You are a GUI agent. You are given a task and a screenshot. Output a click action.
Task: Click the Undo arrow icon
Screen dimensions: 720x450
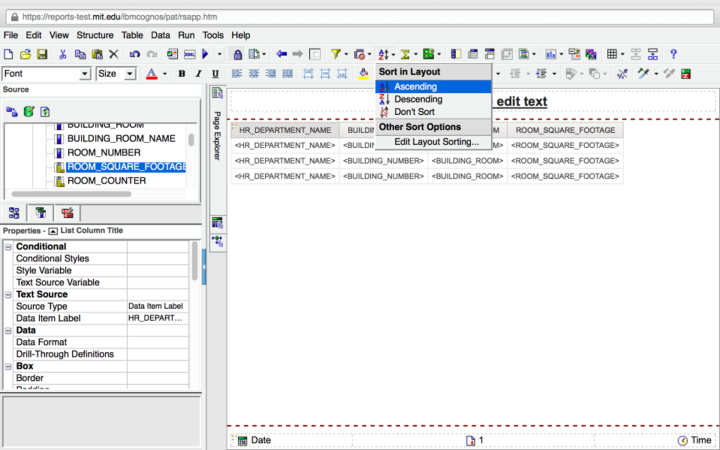[133, 54]
